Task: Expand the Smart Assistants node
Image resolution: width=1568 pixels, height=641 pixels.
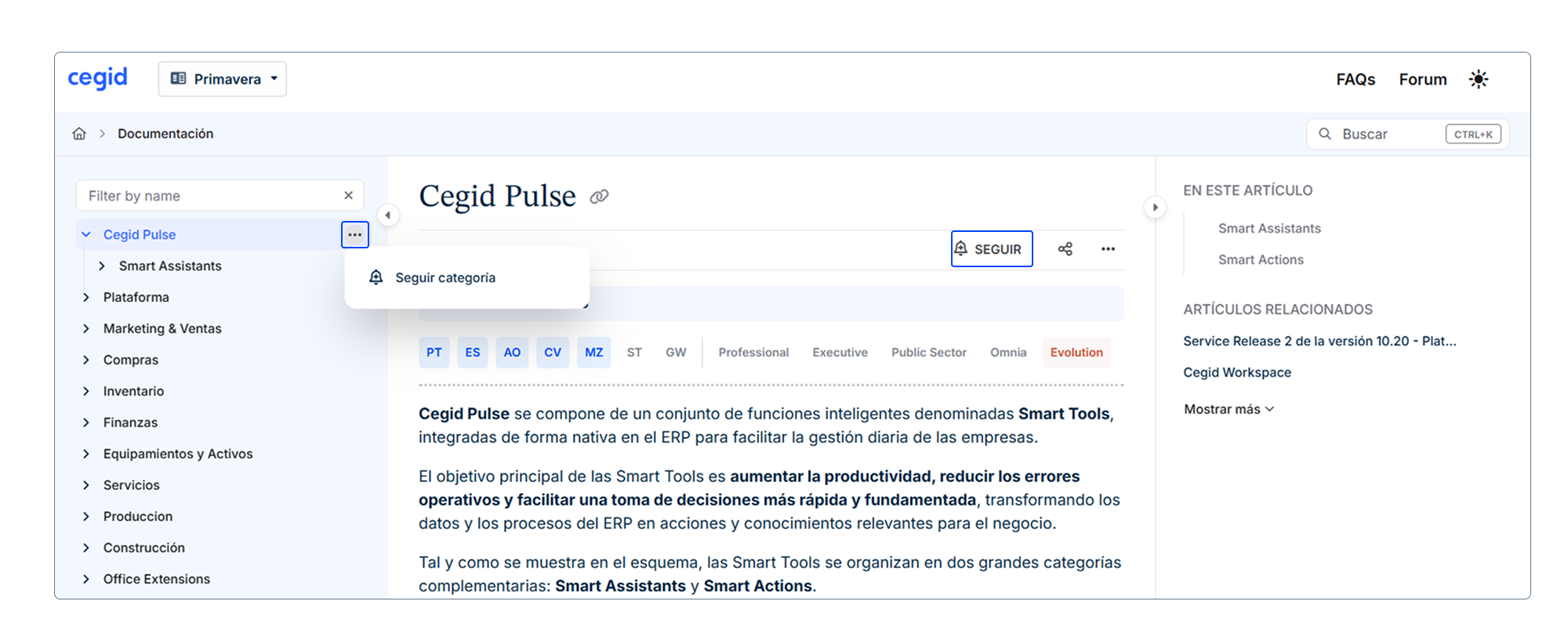Action: pos(102,266)
